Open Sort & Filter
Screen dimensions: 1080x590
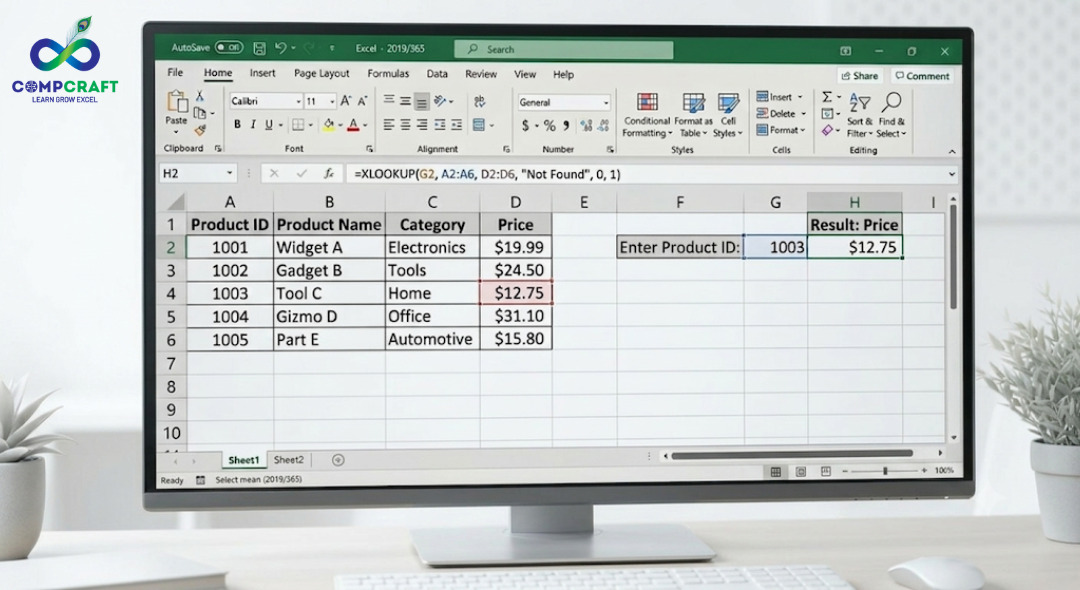coord(859,115)
